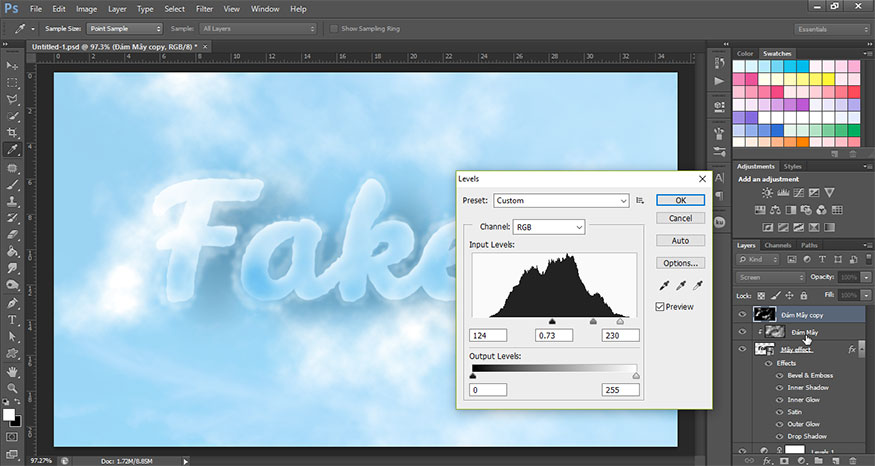
Task: Select the Path Selection tool
Action: click(12, 337)
